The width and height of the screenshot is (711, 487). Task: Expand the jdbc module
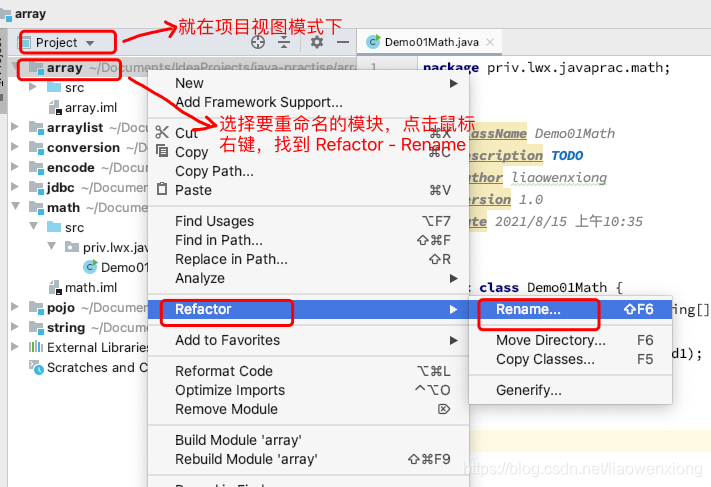pos(15,186)
